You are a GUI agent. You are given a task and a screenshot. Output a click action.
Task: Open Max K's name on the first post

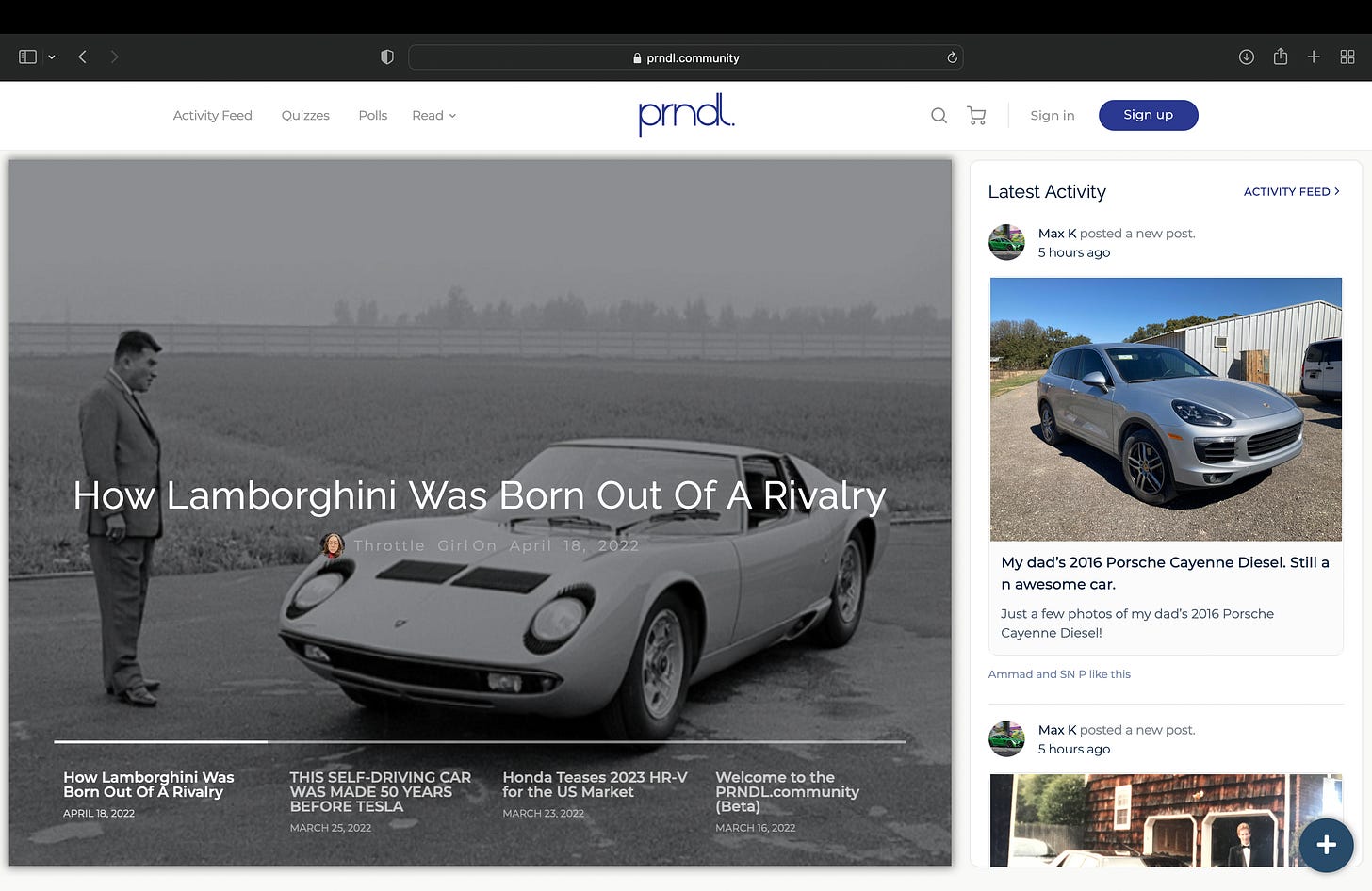pos(1057,234)
